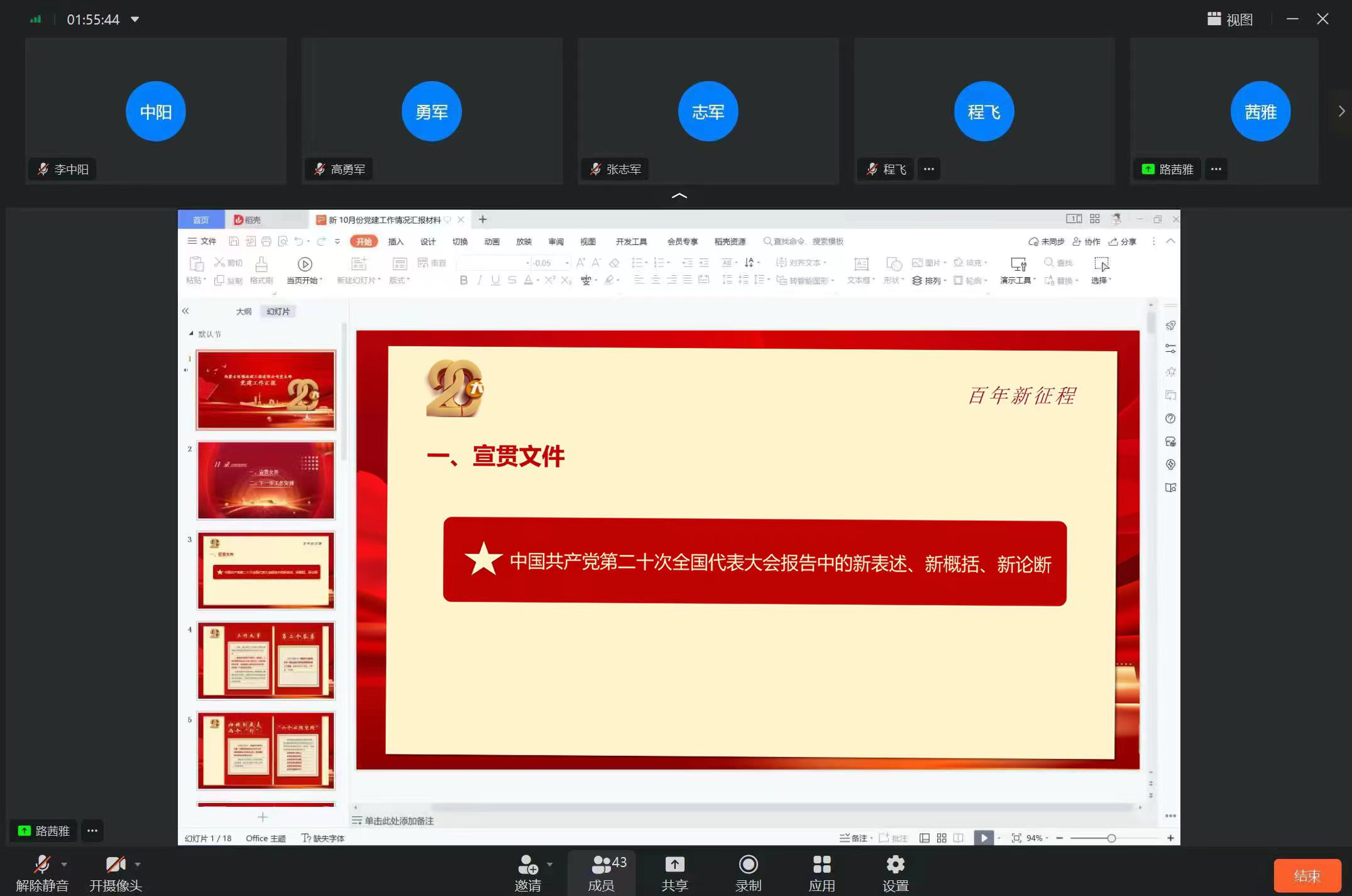Open more options beside 路茜雅 sharing label
1352x896 pixels.
[x=92, y=831]
